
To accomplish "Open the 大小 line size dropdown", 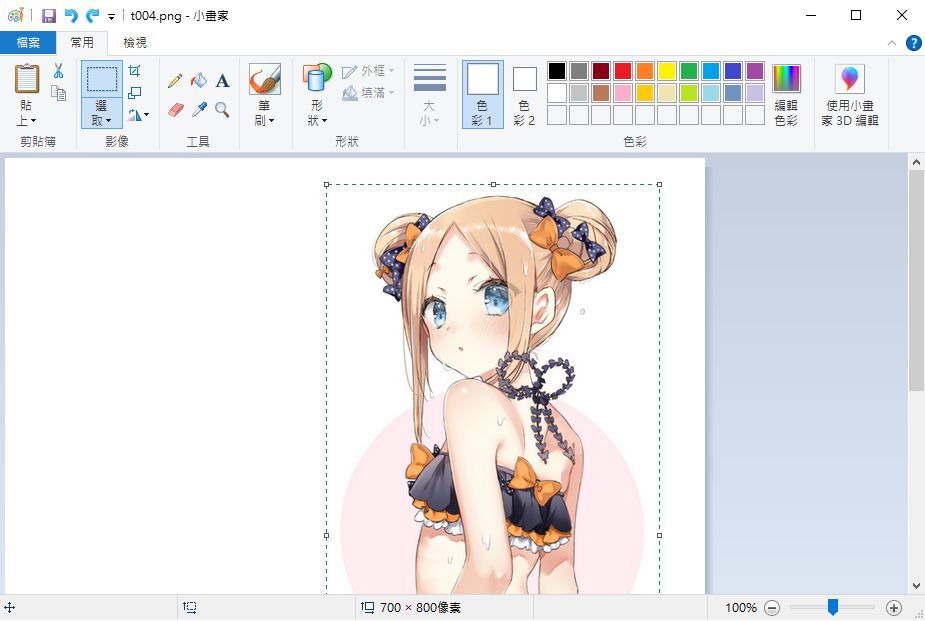I will click(x=429, y=94).
